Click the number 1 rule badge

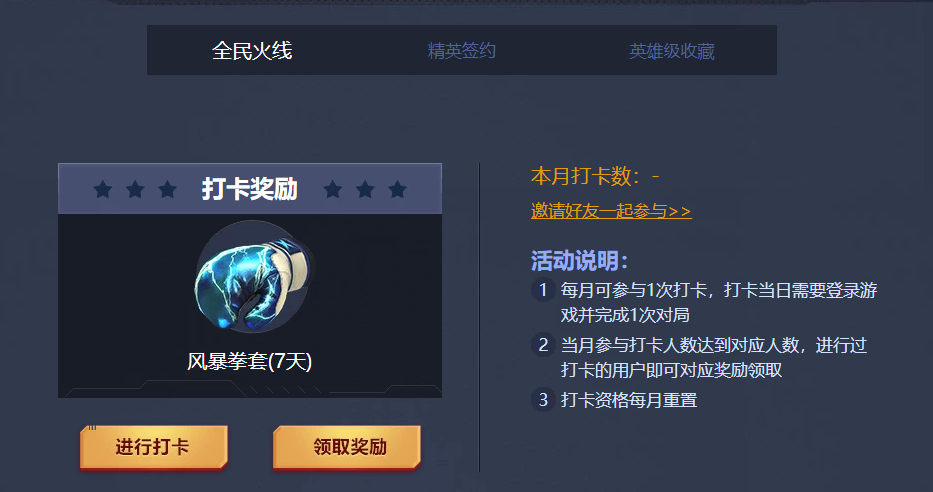click(x=543, y=290)
